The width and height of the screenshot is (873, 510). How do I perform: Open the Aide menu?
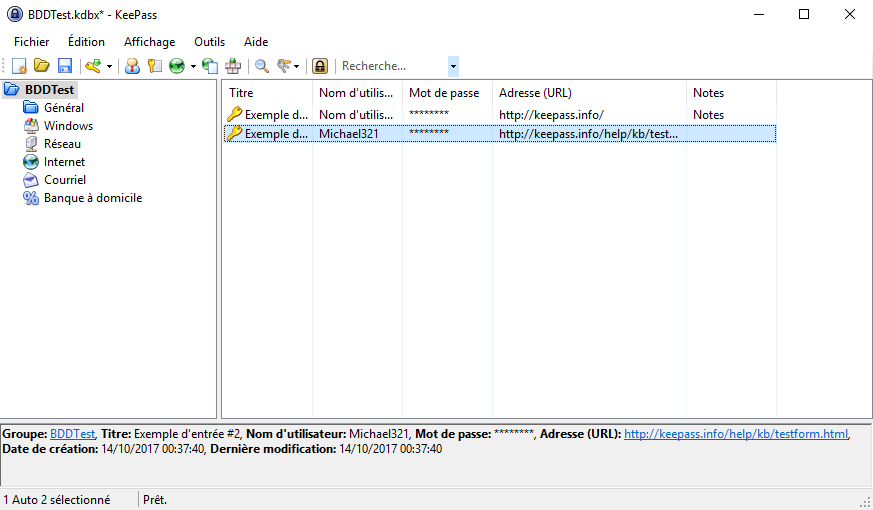256,42
